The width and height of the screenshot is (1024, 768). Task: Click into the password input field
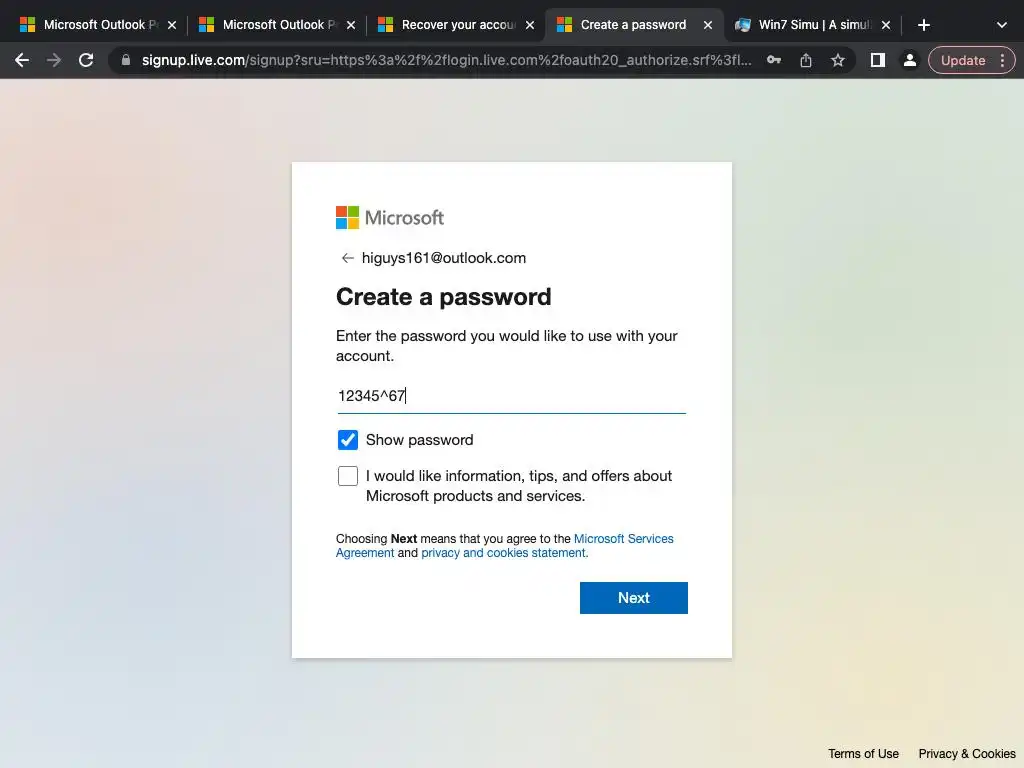click(x=511, y=396)
